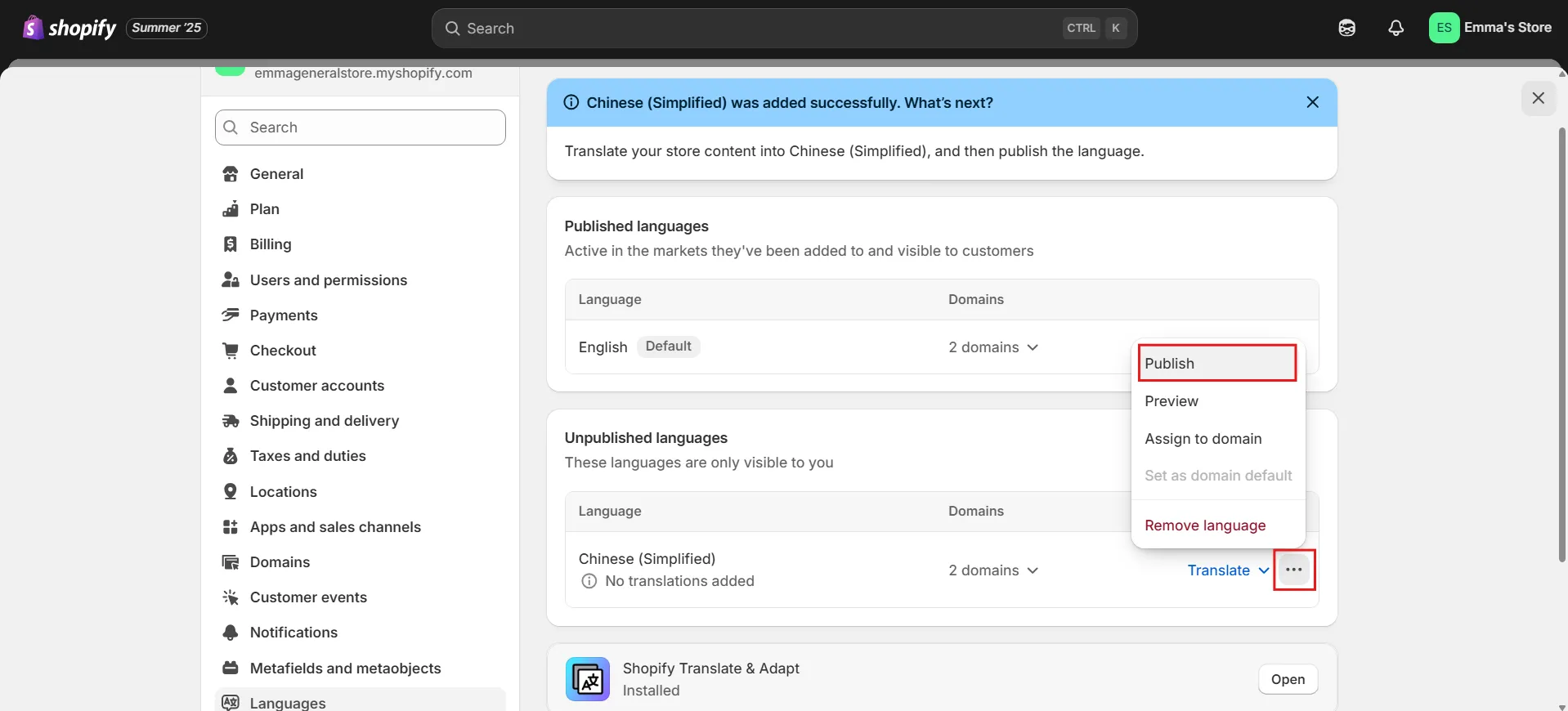Click the General settings store icon
The image size is (1568, 711).
point(231,174)
